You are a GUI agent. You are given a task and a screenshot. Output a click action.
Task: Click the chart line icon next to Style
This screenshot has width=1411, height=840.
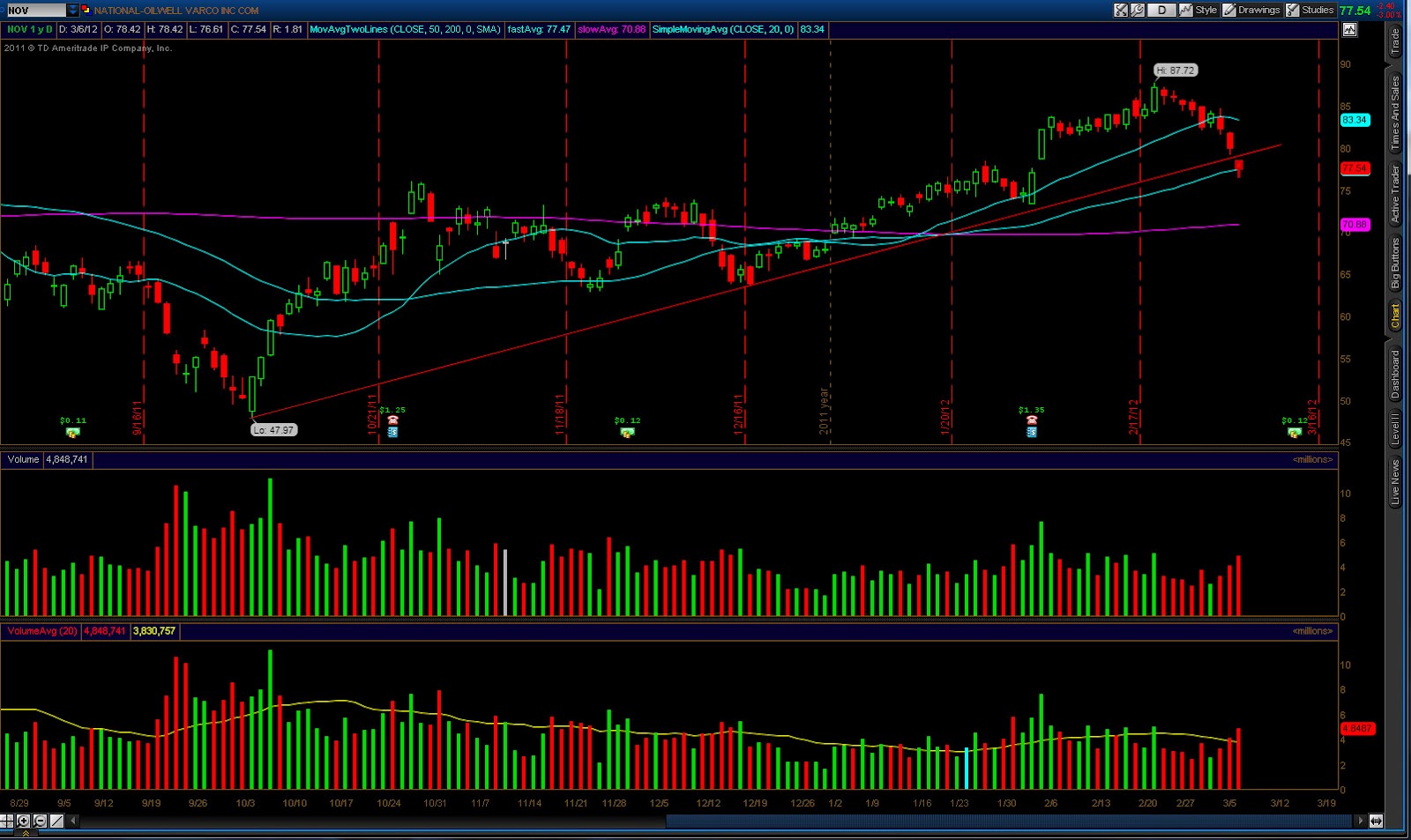coord(1186,11)
